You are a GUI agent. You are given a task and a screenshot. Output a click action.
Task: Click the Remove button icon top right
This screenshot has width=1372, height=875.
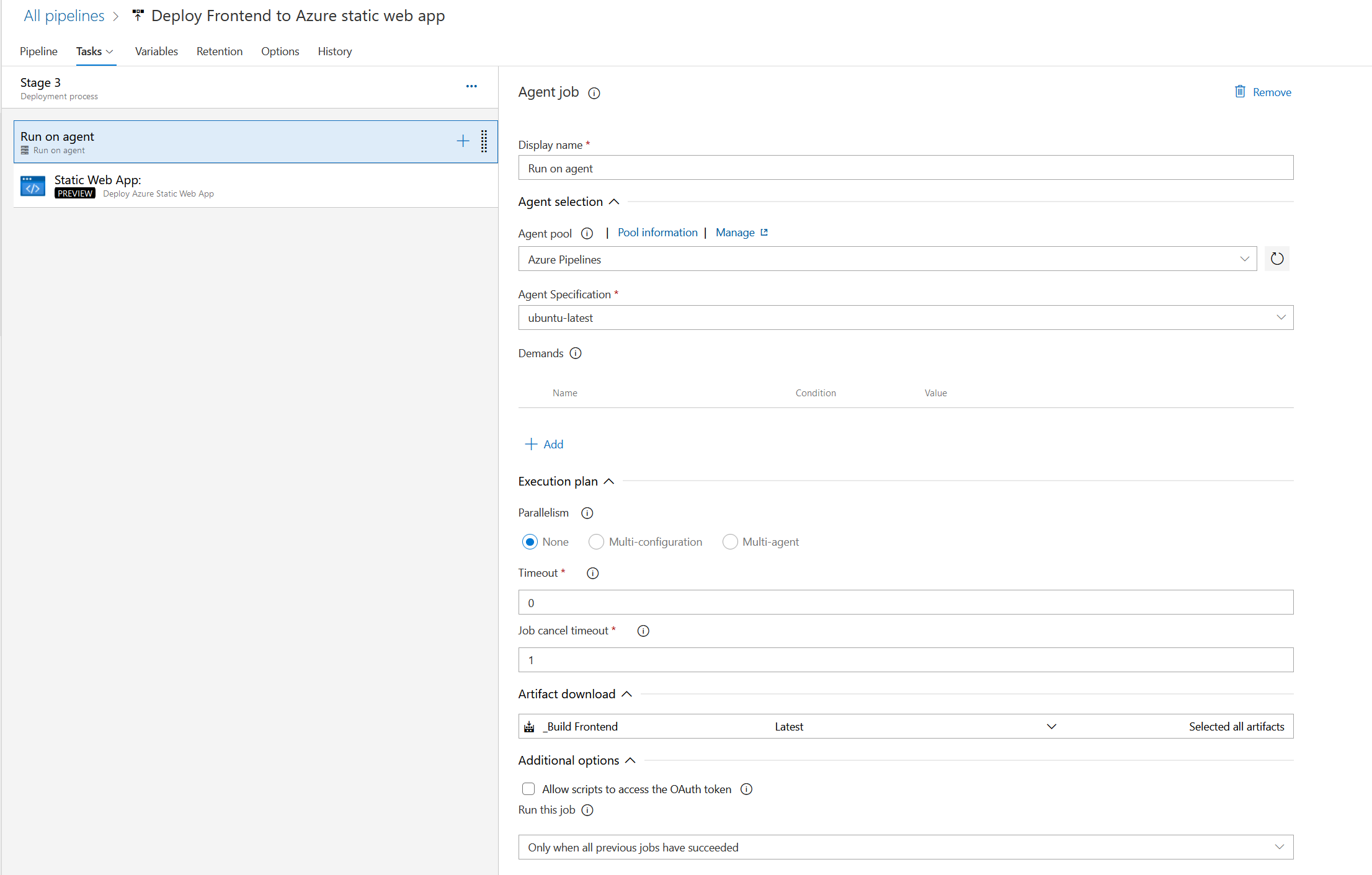coord(1238,91)
